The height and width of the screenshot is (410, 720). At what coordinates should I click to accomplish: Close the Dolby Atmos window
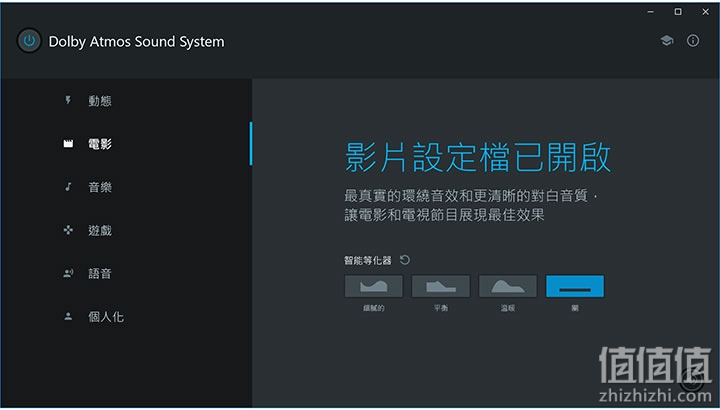point(705,12)
